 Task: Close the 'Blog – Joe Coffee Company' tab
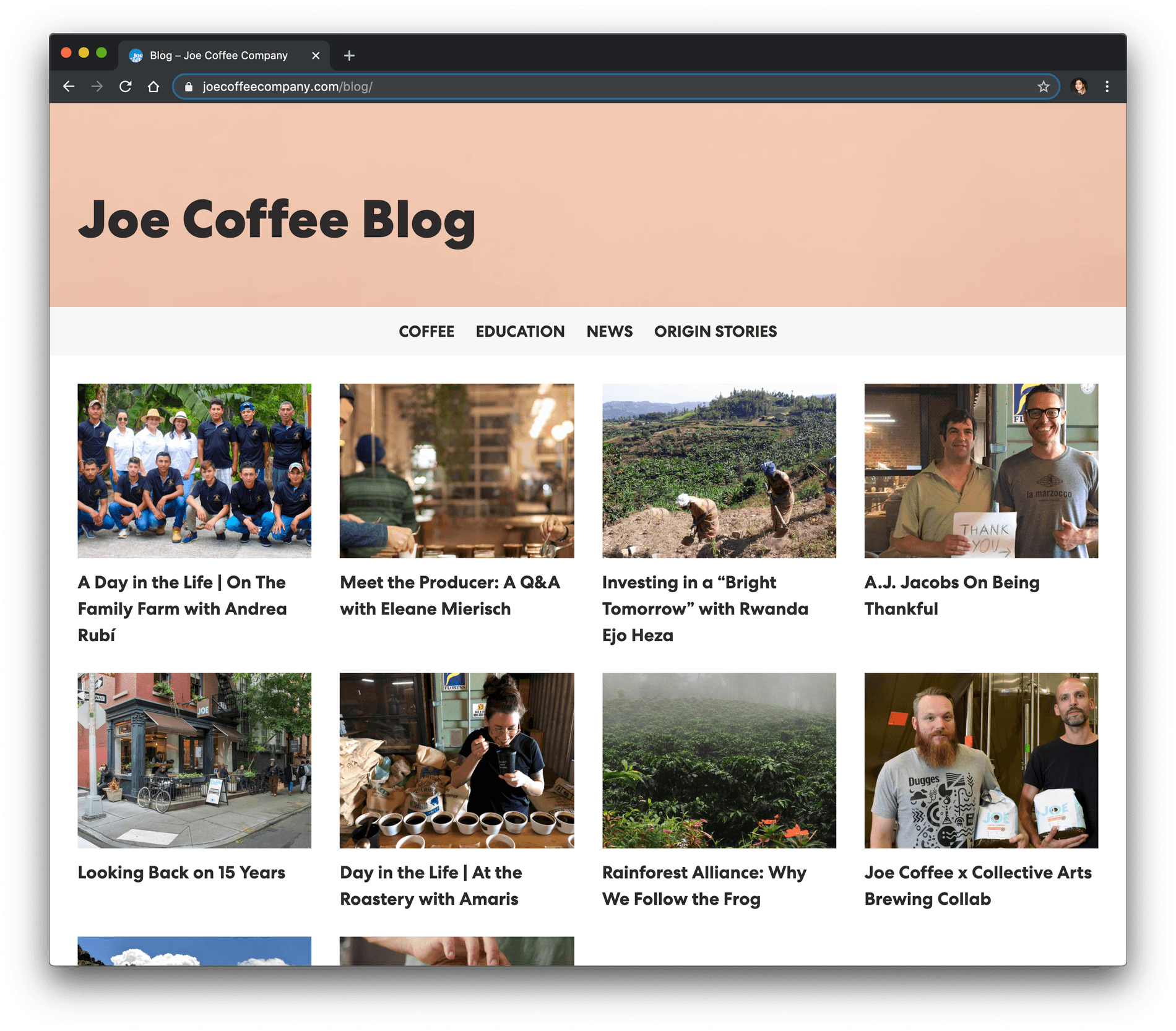(x=316, y=56)
